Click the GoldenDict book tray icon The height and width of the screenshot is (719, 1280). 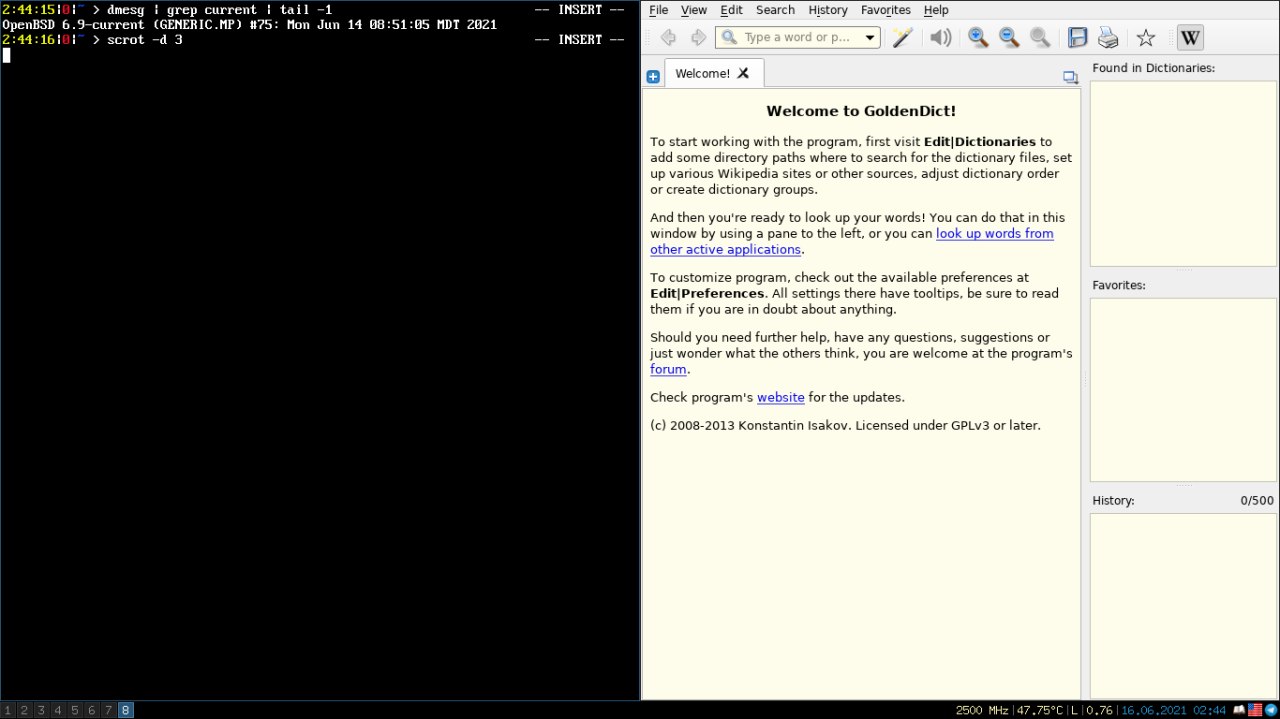pos(1239,710)
